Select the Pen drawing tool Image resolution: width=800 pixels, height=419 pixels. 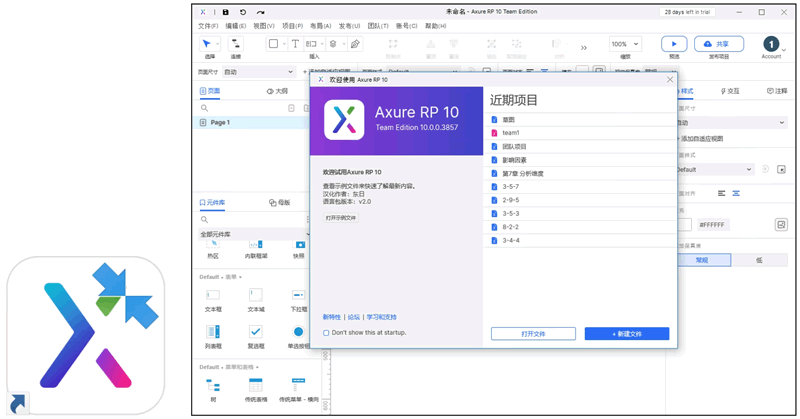356,44
